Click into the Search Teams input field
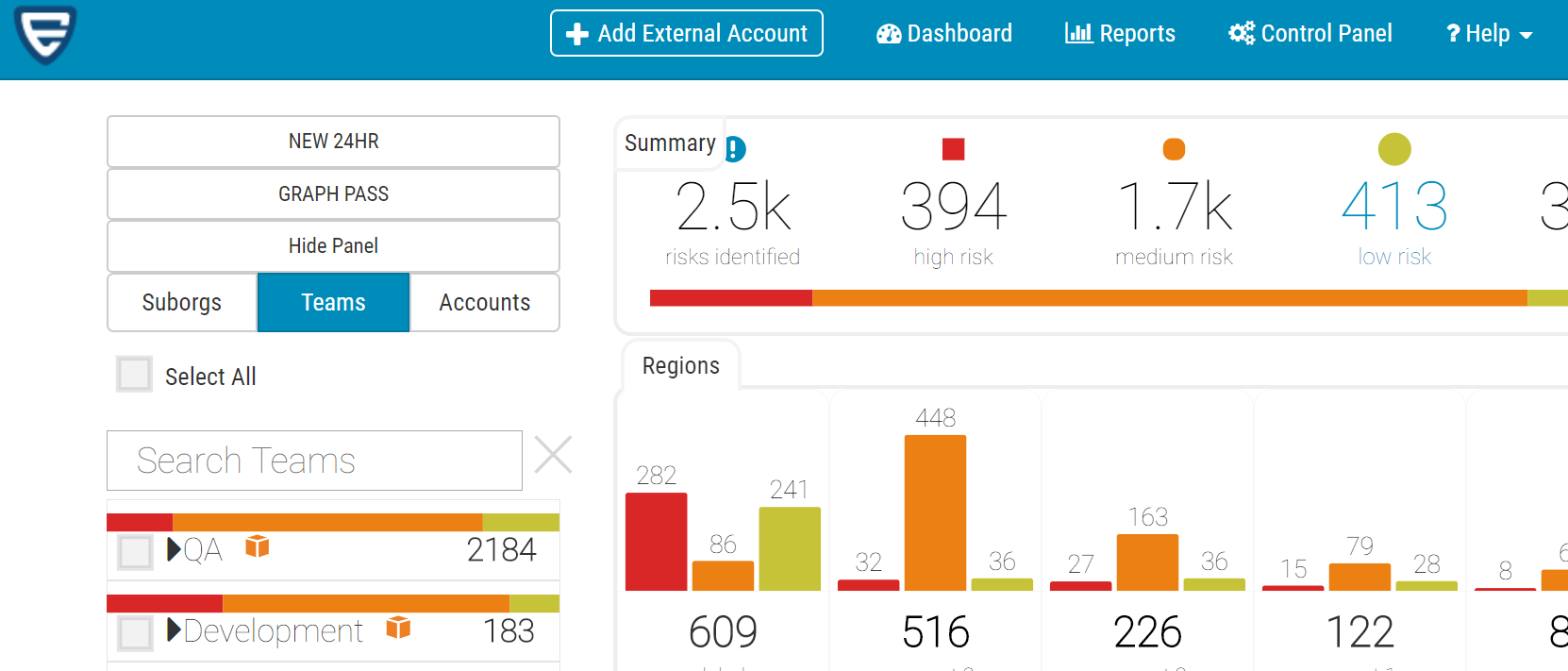This screenshot has width=1568, height=671. [314, 461]
